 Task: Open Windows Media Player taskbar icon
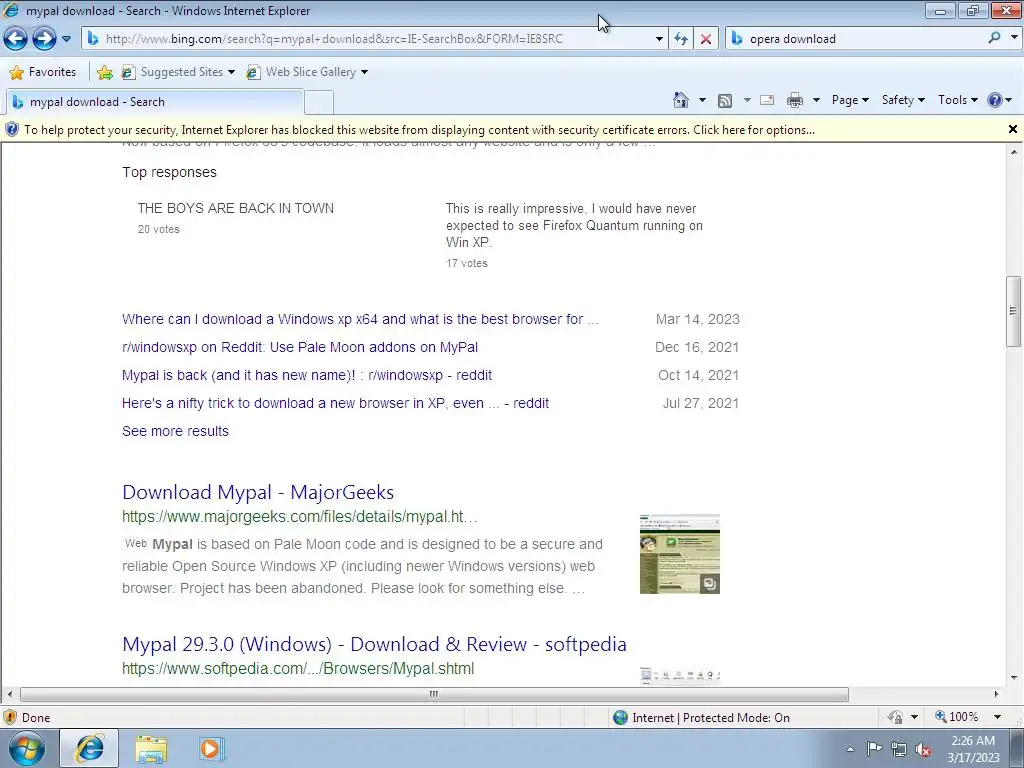(211, 748)
